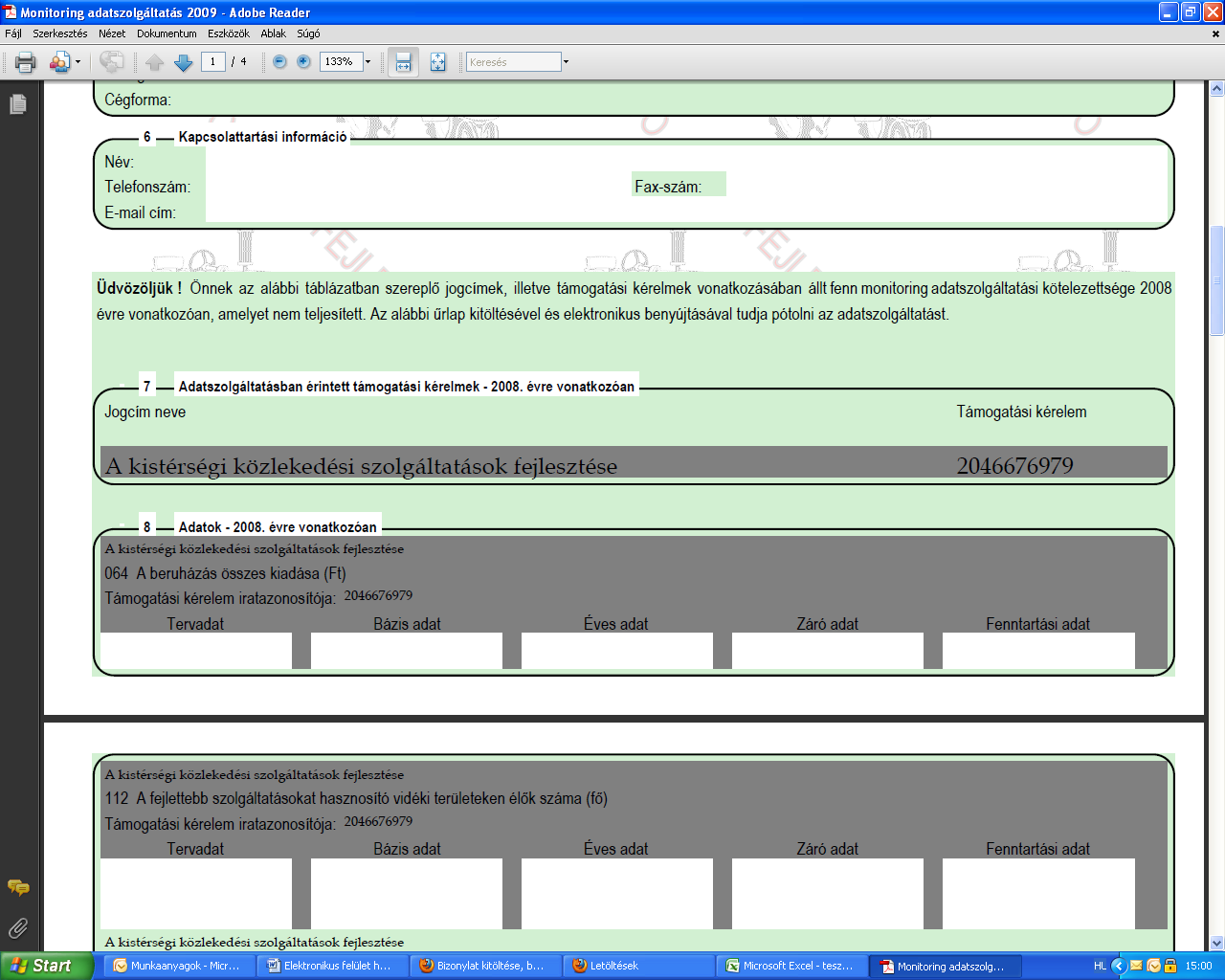The image size is (1225, 980).
Task: Click Záró adat field for item 064
Action: (x=828, y=651)
